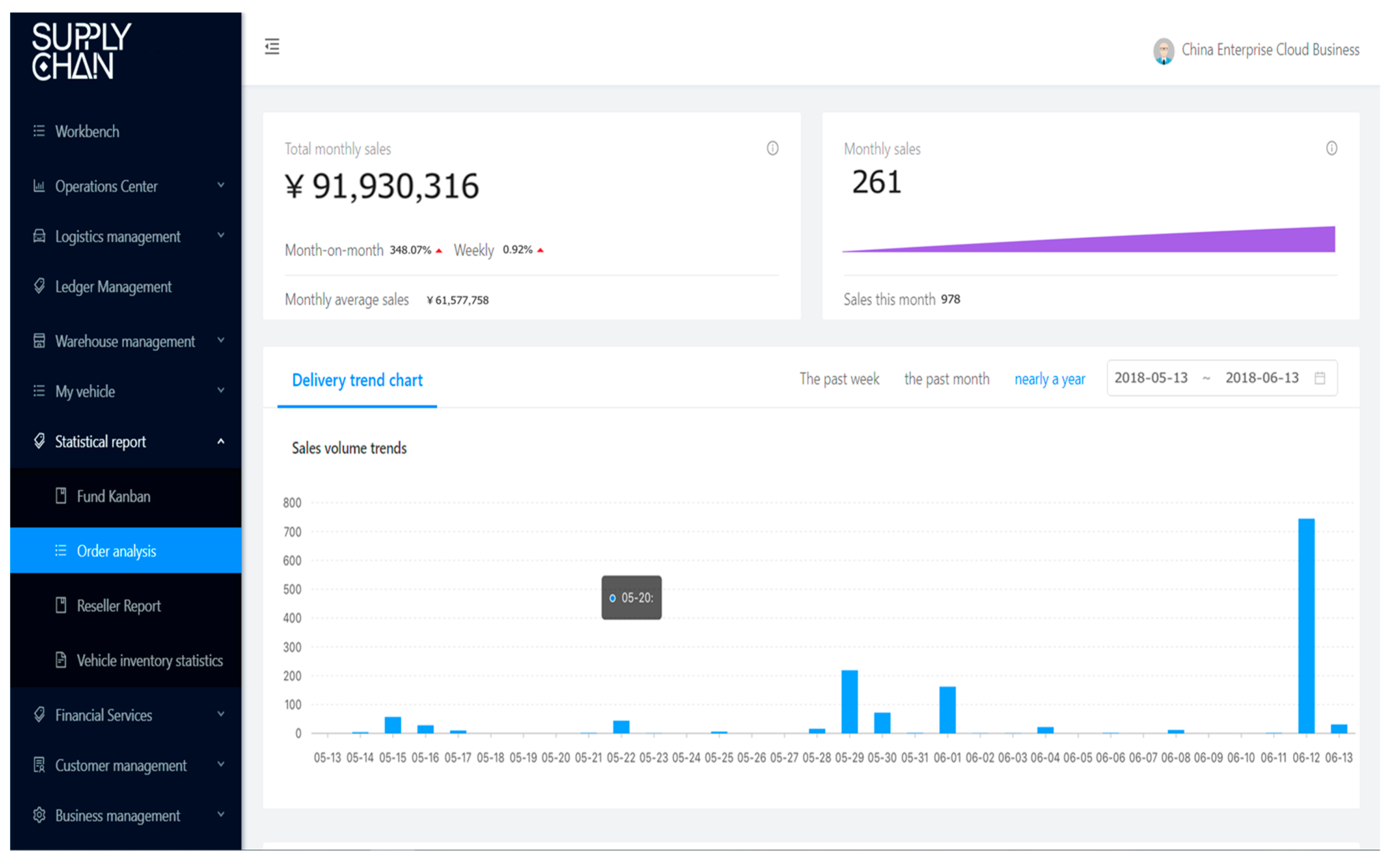This screenshot has width=1390, height=868.
Task: Click the Total monthly sales info icon
Action: click(x=773, y=149)
